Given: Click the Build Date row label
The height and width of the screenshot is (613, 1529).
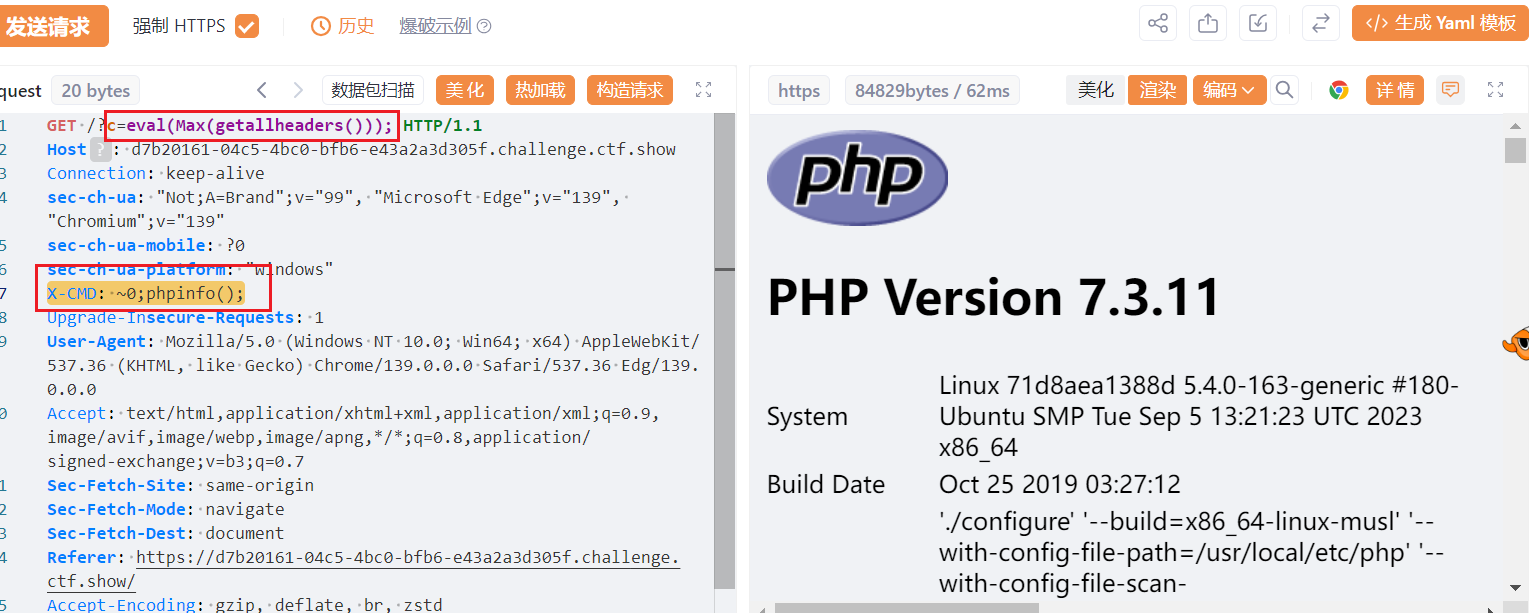Looking at the screenshot, I should pos(826,484).
